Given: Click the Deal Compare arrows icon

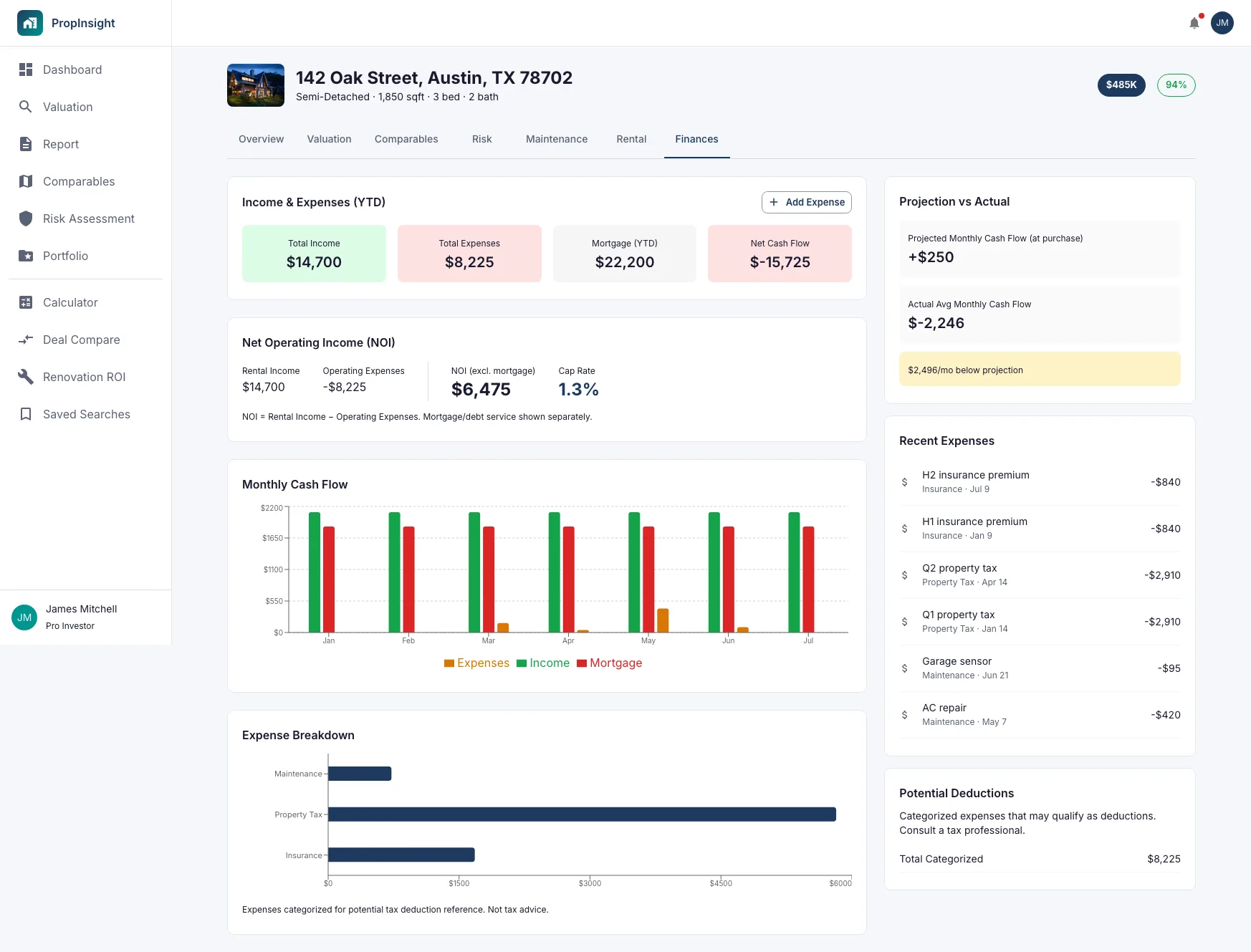Looking at the screenshot, I should click(26, 340).
